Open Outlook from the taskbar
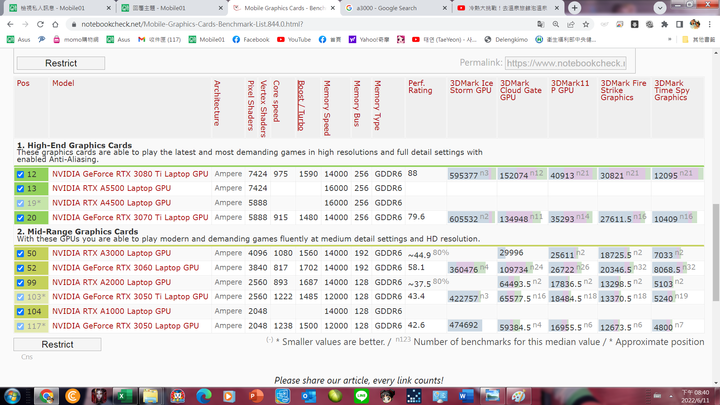 [309, 396]
